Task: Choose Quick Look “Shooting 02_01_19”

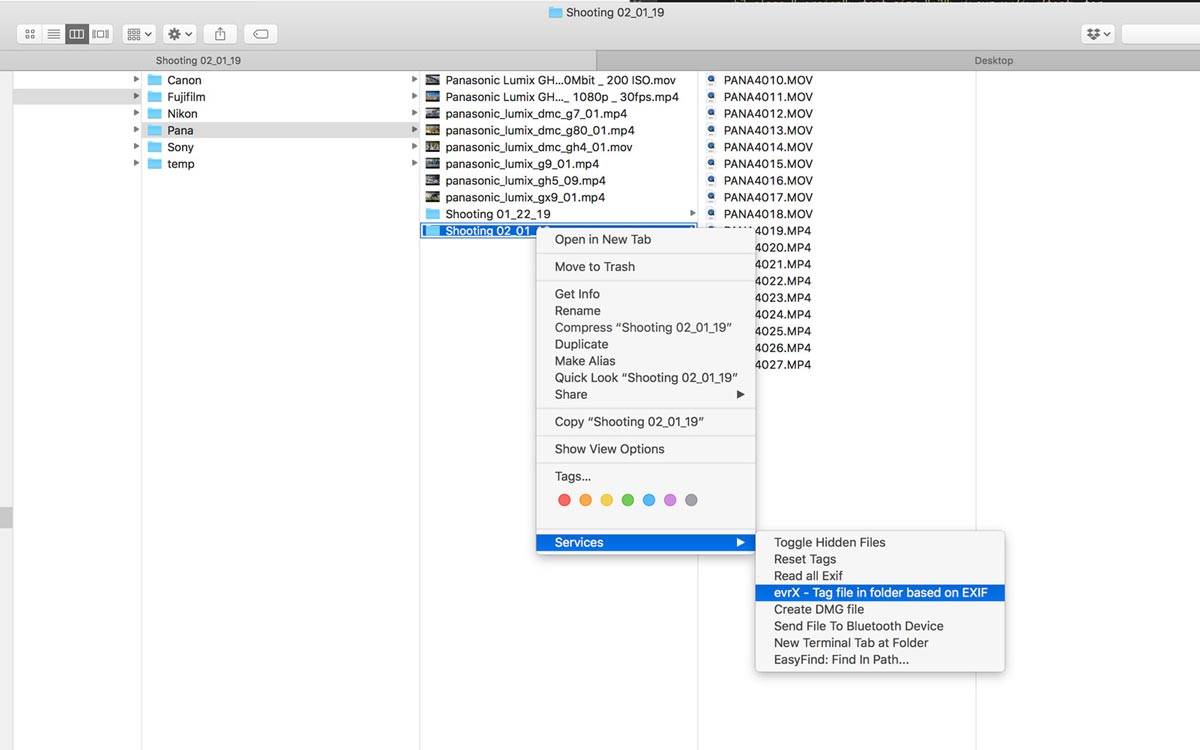Action: pyautogui.click(x=645, y=378)
